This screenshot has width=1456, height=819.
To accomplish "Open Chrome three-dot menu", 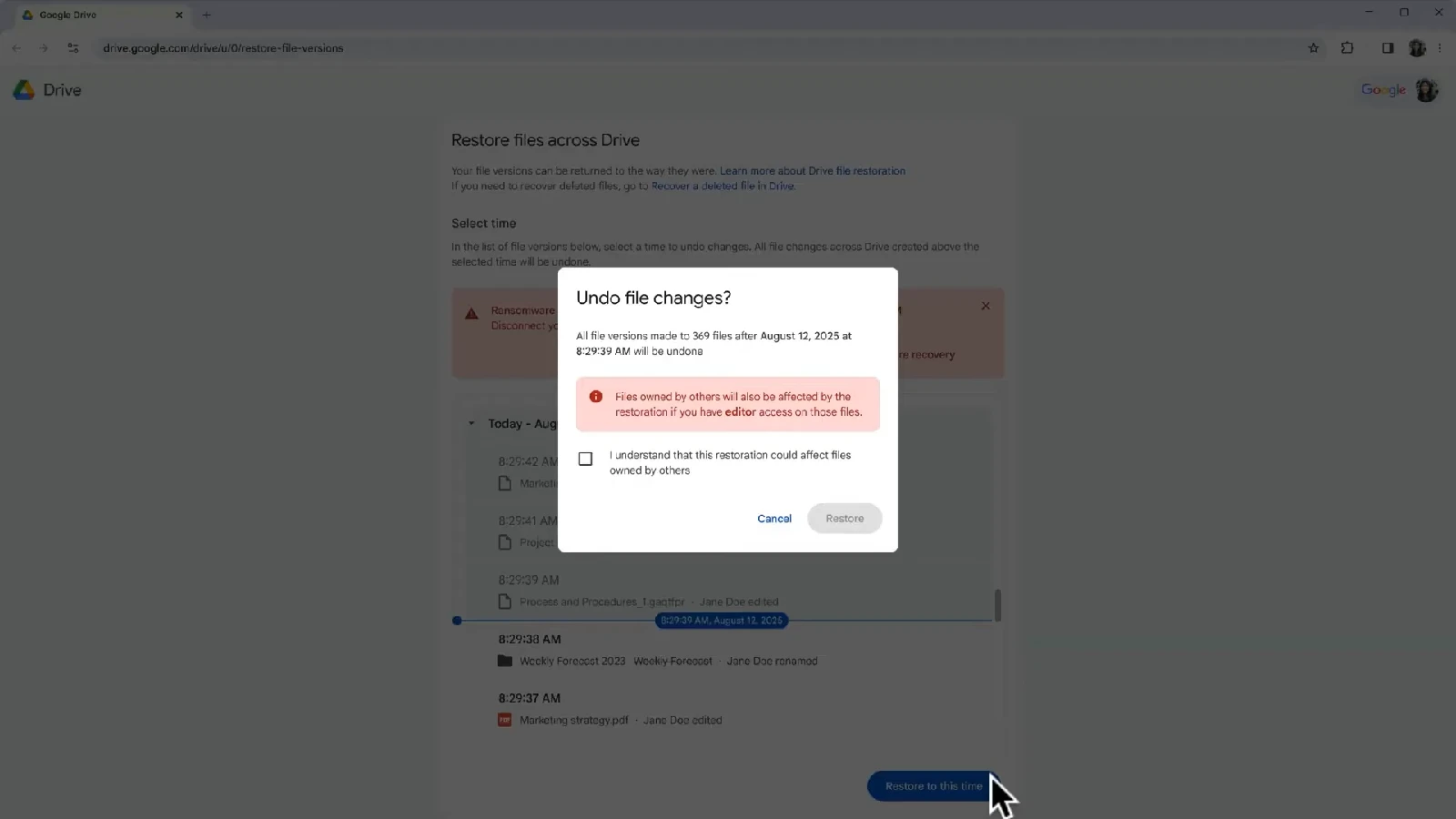I will 1440,48.
